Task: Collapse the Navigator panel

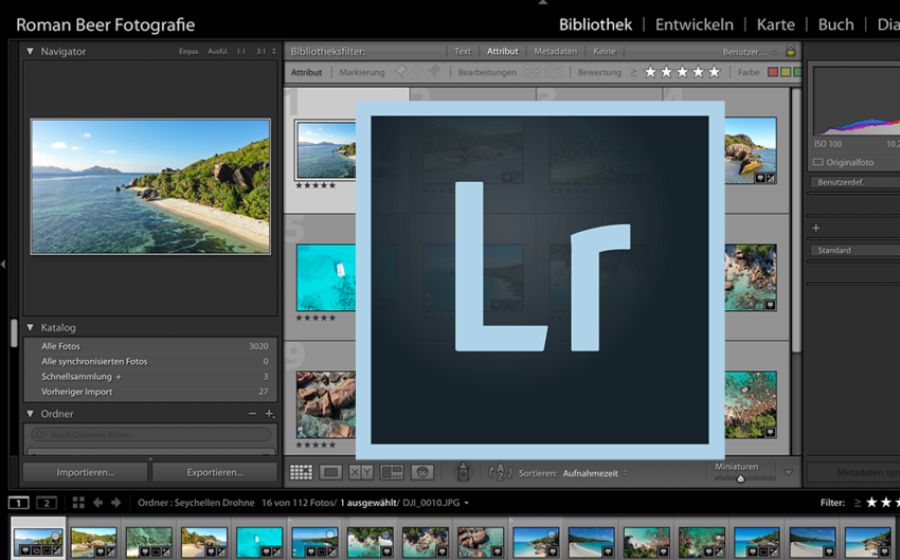Action: point(30,51)
